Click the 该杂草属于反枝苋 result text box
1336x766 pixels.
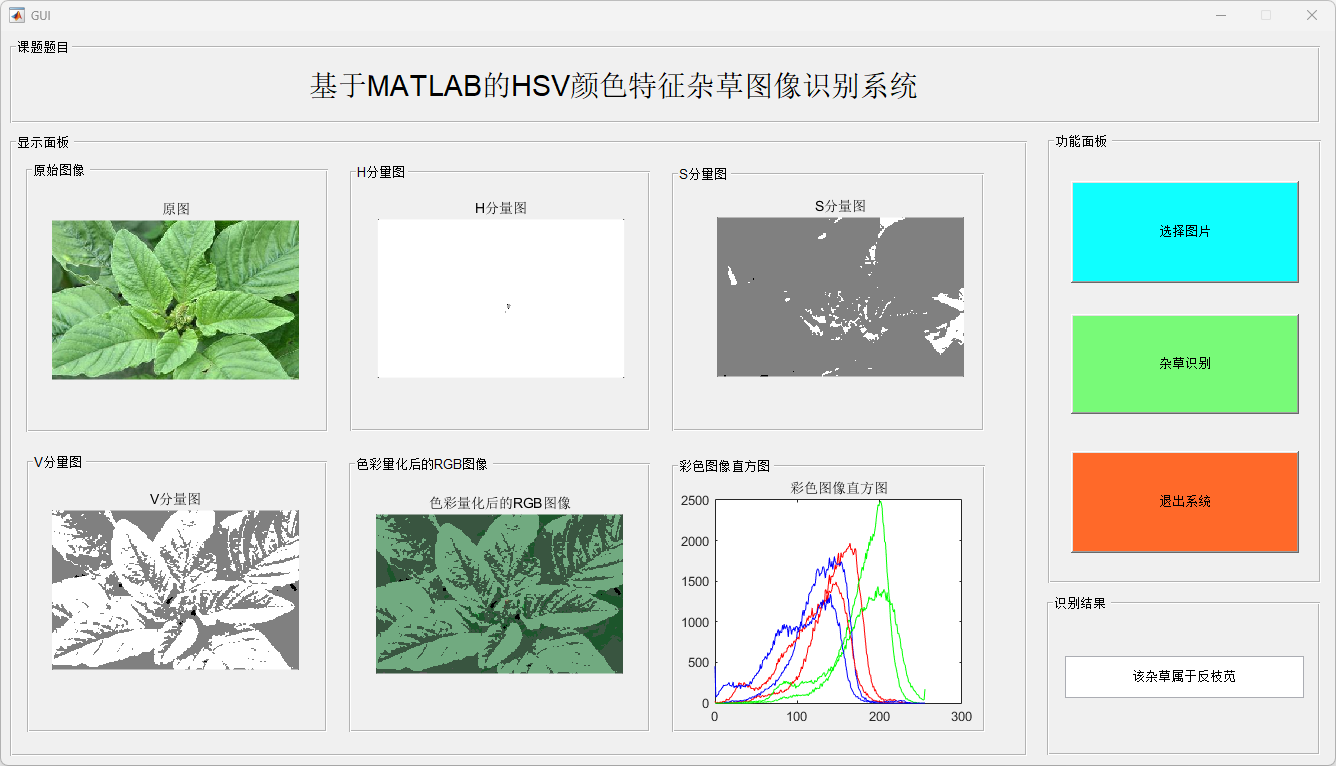tap(1184, 677)
